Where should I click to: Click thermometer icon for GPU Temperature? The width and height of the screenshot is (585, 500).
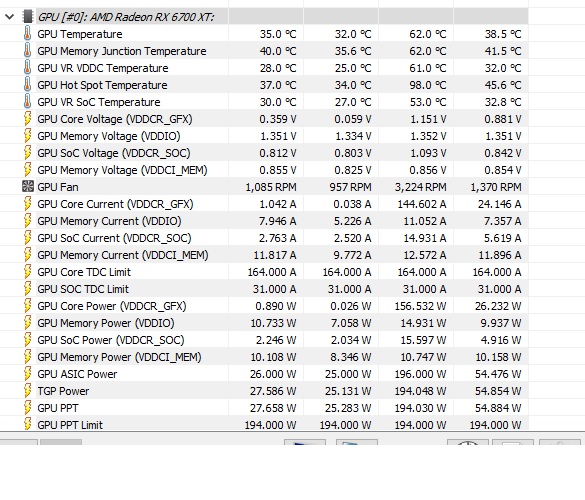(x=27, y=34)
